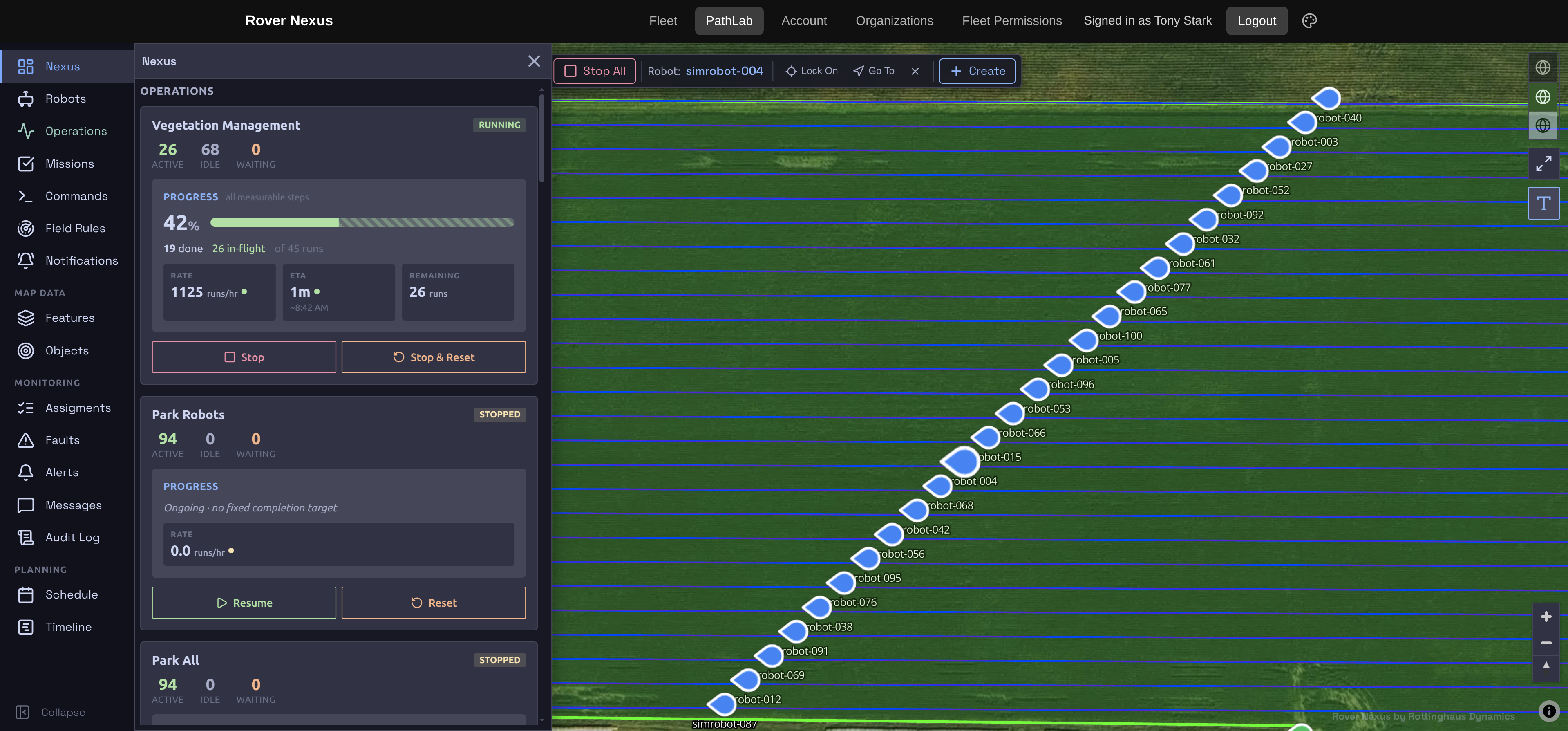This screenshot has width=1568, height=731.
Task: Click the Park All card title
Action: 175,660
